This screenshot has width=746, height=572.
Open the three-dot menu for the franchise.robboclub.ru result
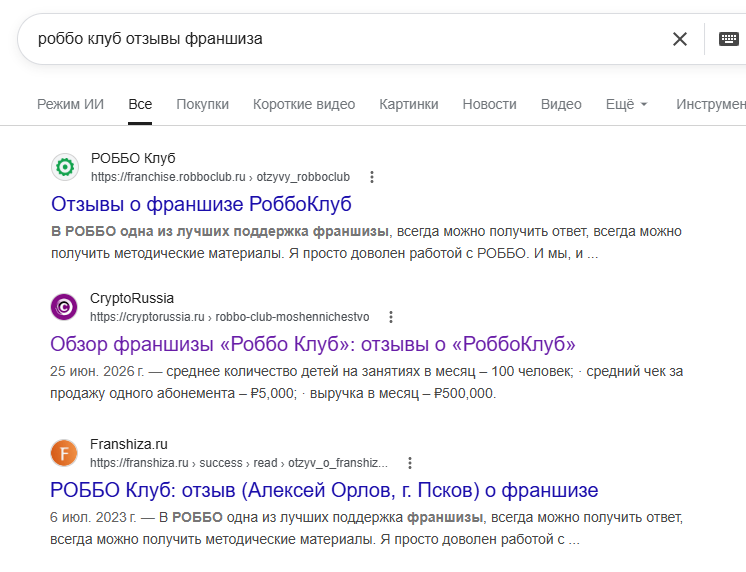coord(372,177)
